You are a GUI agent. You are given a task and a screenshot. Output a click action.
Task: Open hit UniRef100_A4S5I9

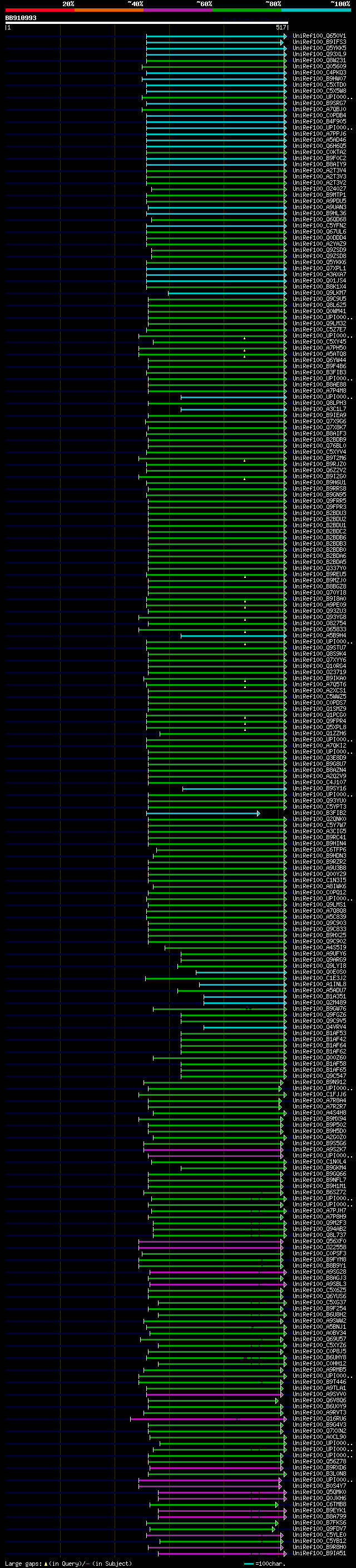319,948
